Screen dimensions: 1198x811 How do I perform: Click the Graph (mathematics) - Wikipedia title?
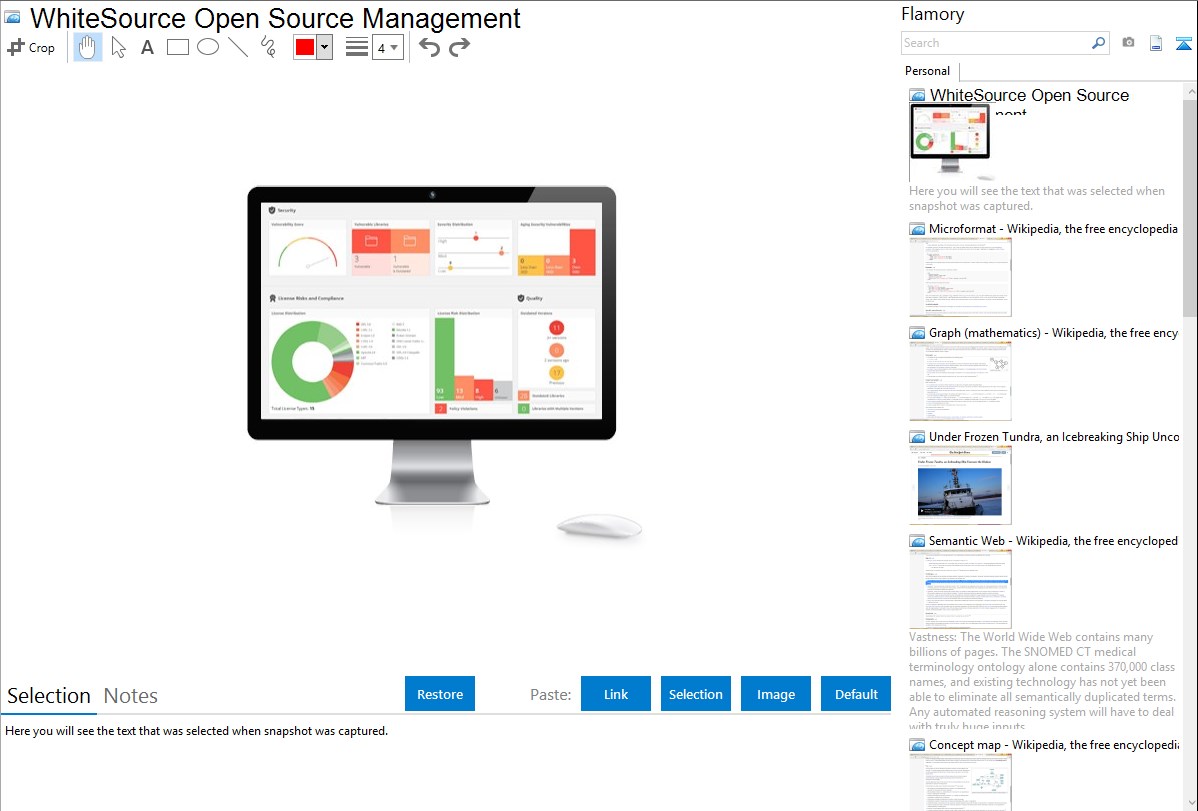tap(1053, 333)
